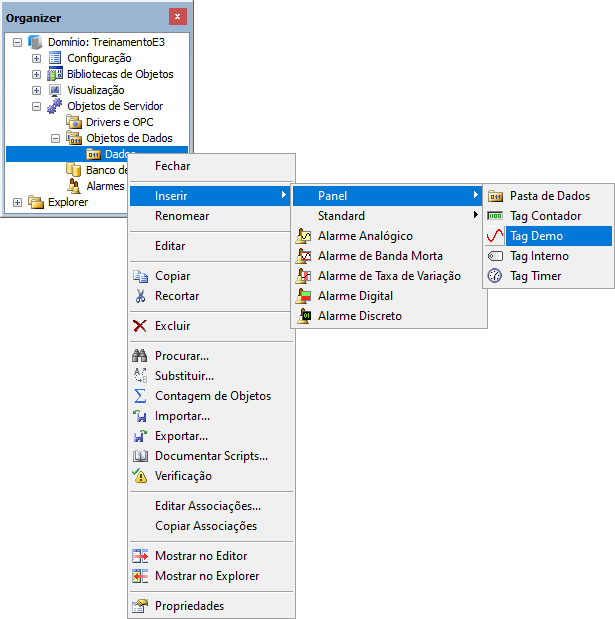Click the Tag Interno icon

tap(495, 256)
